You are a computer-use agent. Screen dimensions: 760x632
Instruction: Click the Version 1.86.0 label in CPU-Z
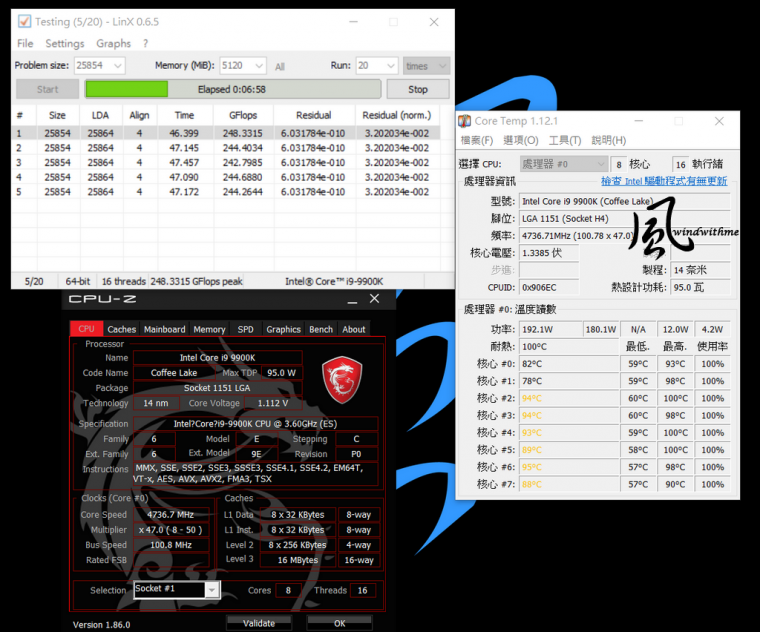coord(101,625)
